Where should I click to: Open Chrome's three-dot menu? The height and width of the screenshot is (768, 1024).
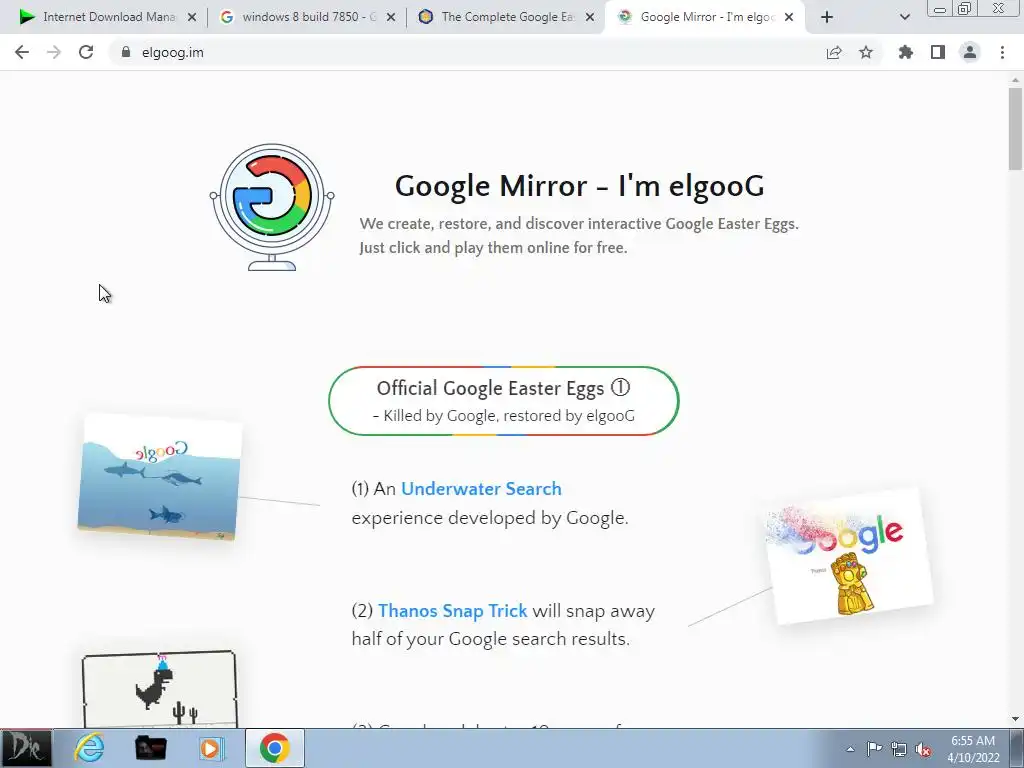click(1002, 52)
